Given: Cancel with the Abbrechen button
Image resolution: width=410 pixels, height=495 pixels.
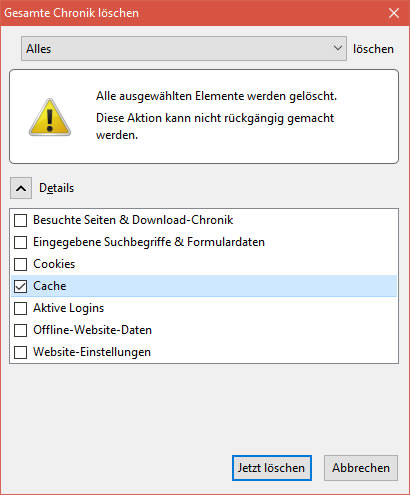Looking at the screenshot, I should coord(361,468).
